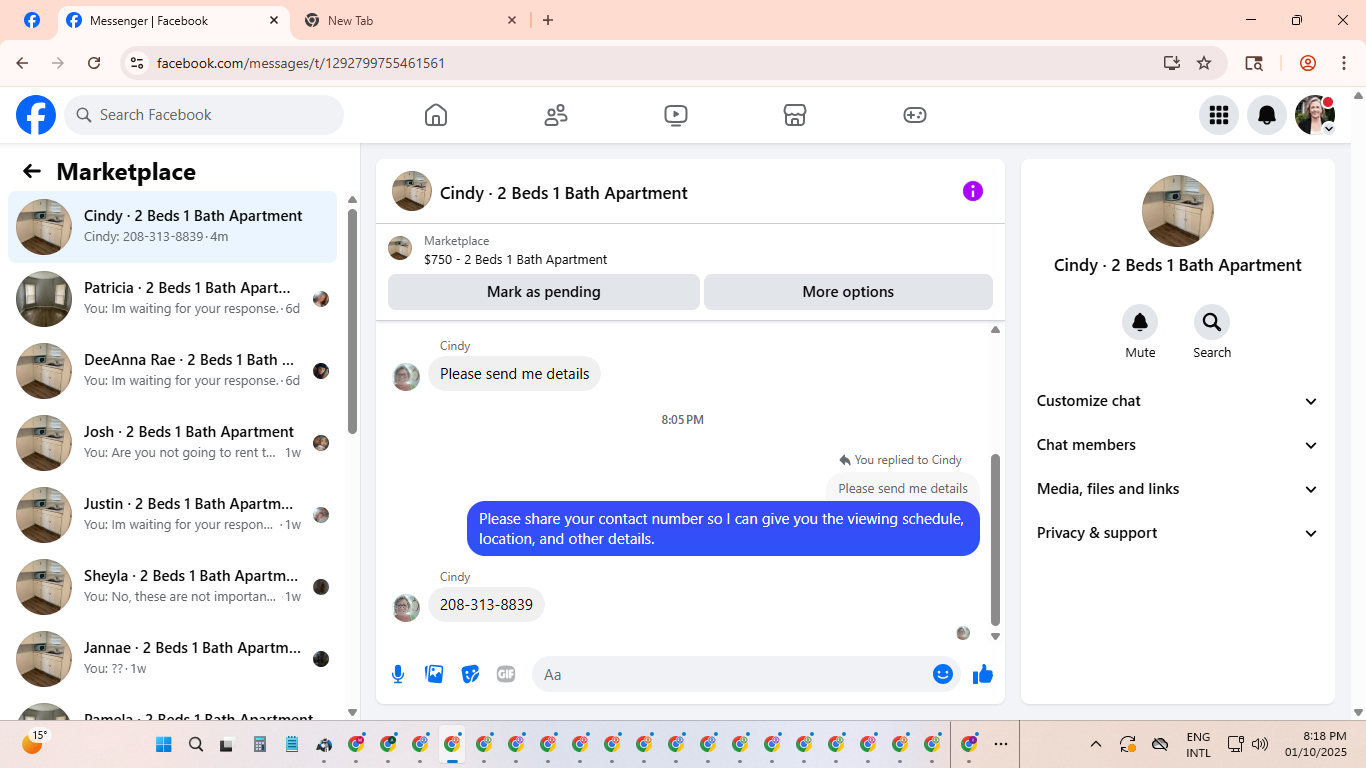Open the weather widget showing 15°

[33, 742]
